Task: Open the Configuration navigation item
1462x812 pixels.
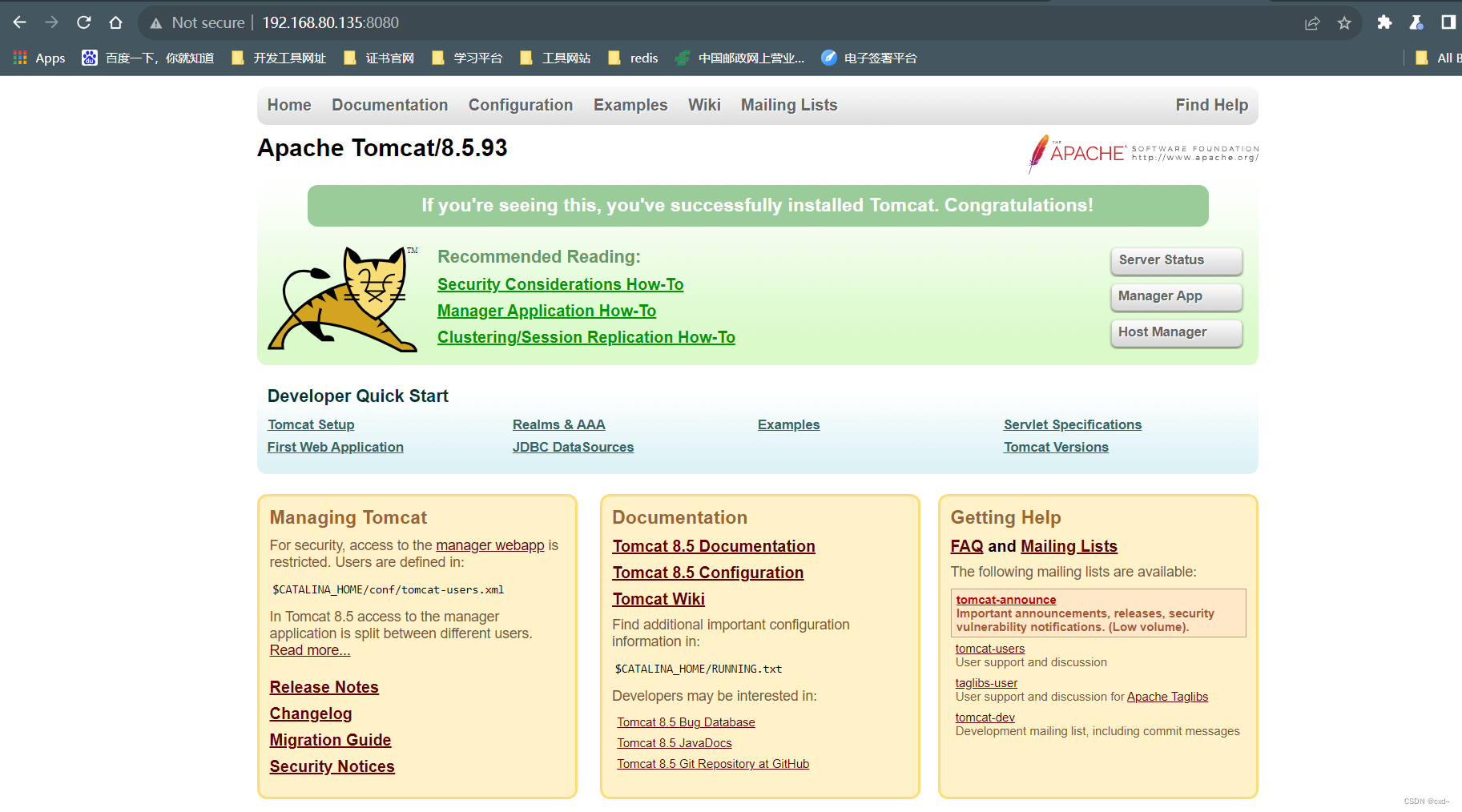Action: (521, 105)
